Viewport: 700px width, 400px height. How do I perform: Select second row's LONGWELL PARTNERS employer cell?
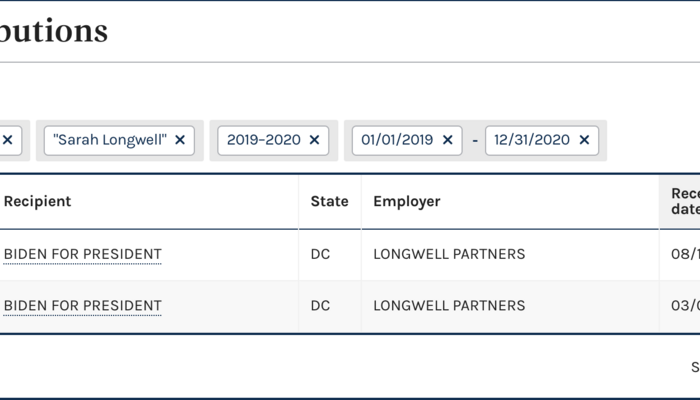[448, 306]
